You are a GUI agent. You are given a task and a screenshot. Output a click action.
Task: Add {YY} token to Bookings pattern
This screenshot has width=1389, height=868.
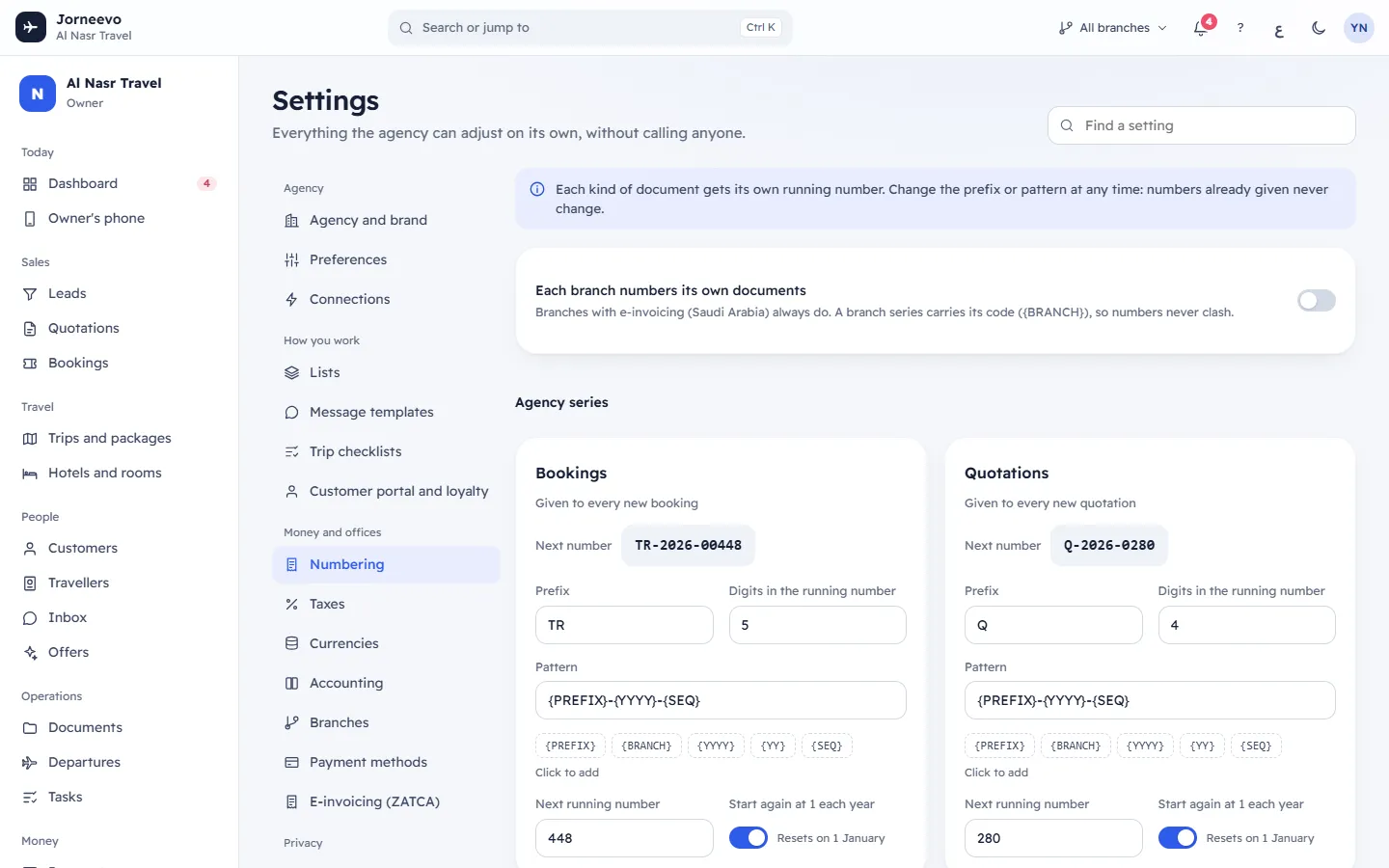773,746
